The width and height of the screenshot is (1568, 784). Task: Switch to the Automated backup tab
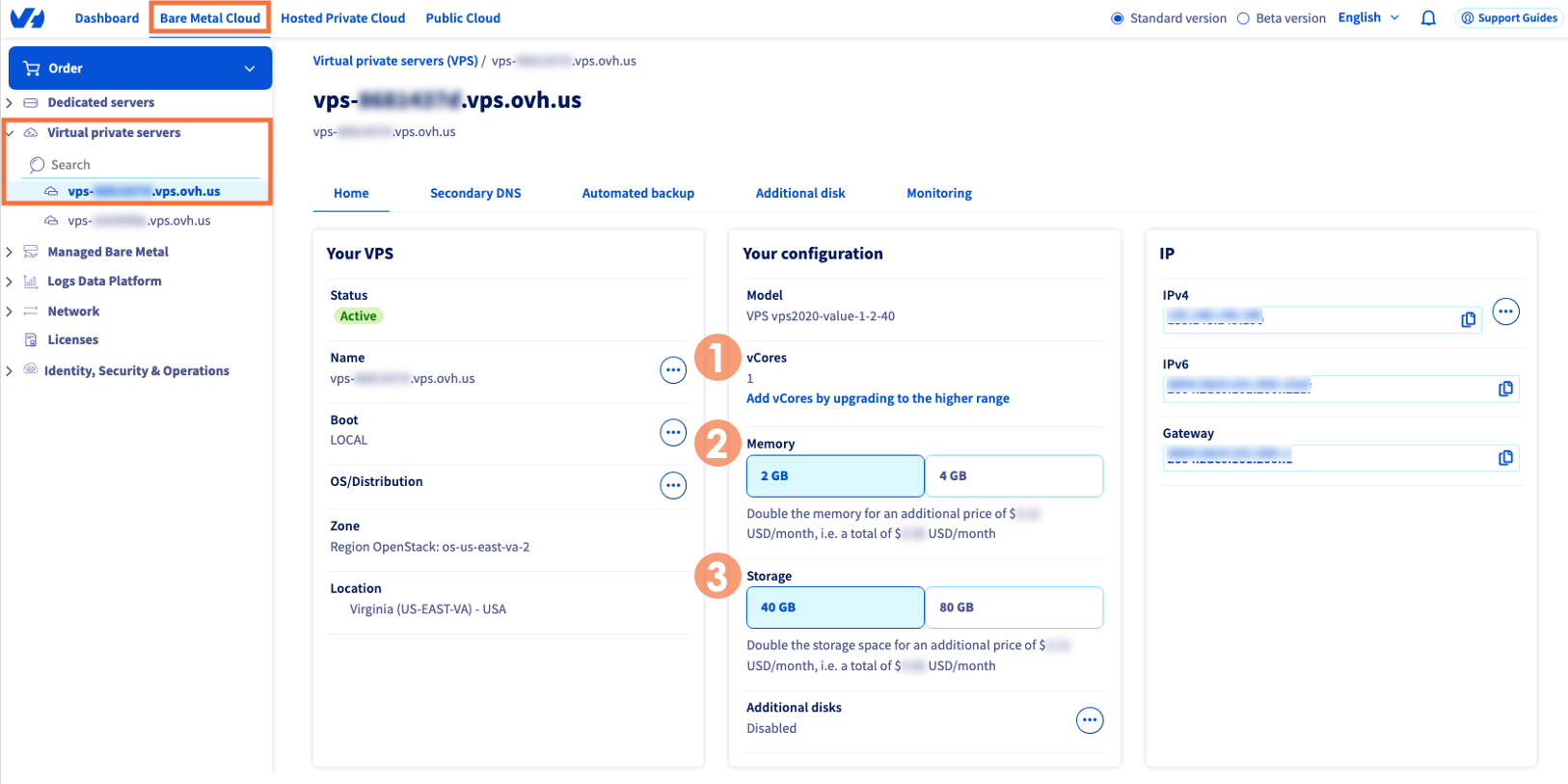[638, 193]
